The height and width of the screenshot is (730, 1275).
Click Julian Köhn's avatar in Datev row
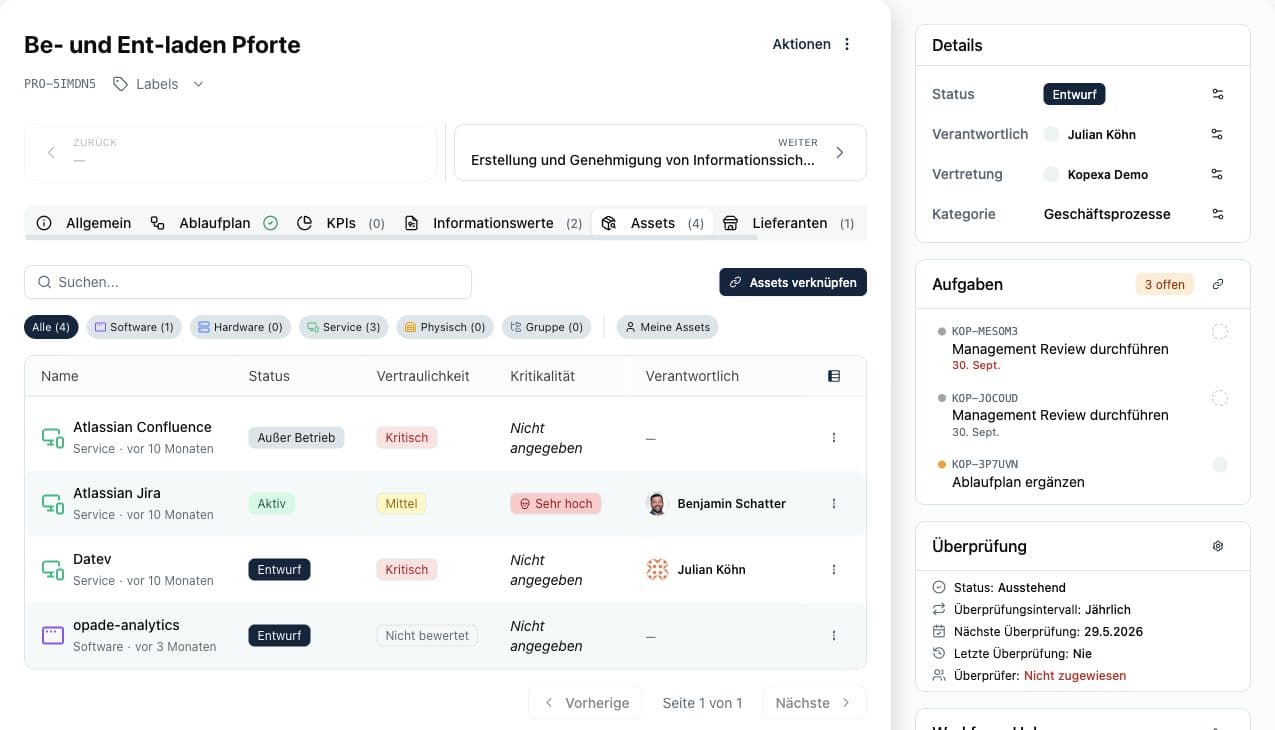(x=657, y=570)
